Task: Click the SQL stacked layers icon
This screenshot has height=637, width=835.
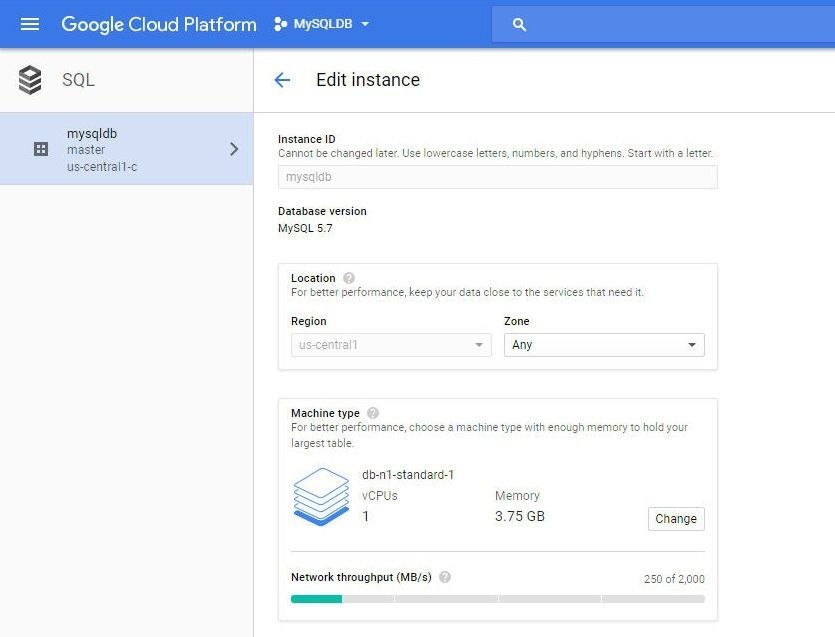Action: coord(30,80)
